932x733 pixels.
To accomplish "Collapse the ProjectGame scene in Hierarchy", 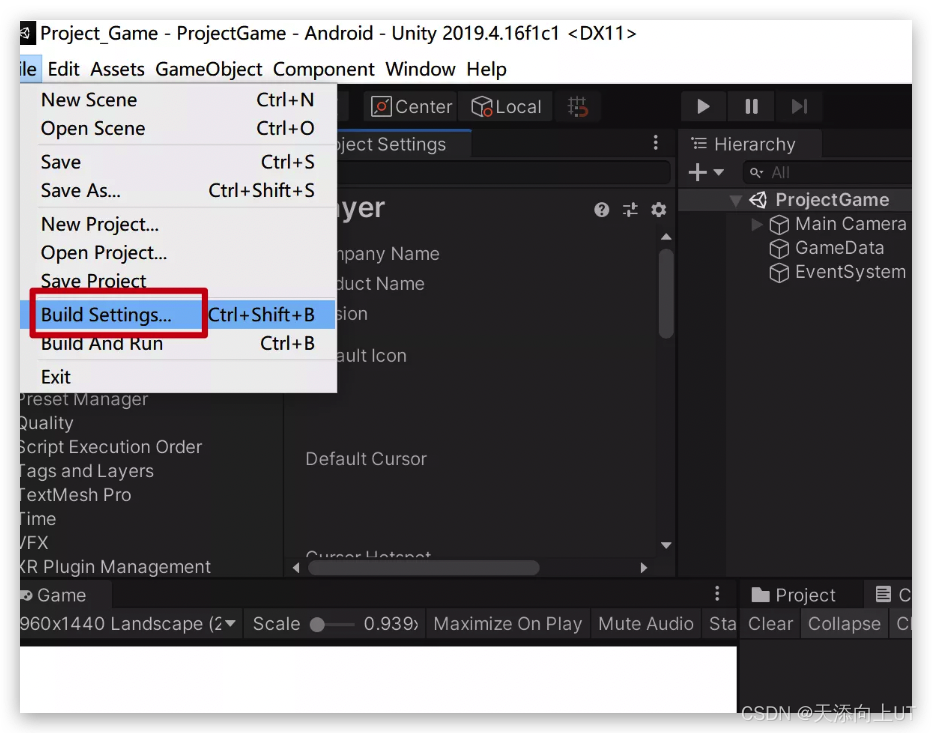I will click(x=736, y=200).
